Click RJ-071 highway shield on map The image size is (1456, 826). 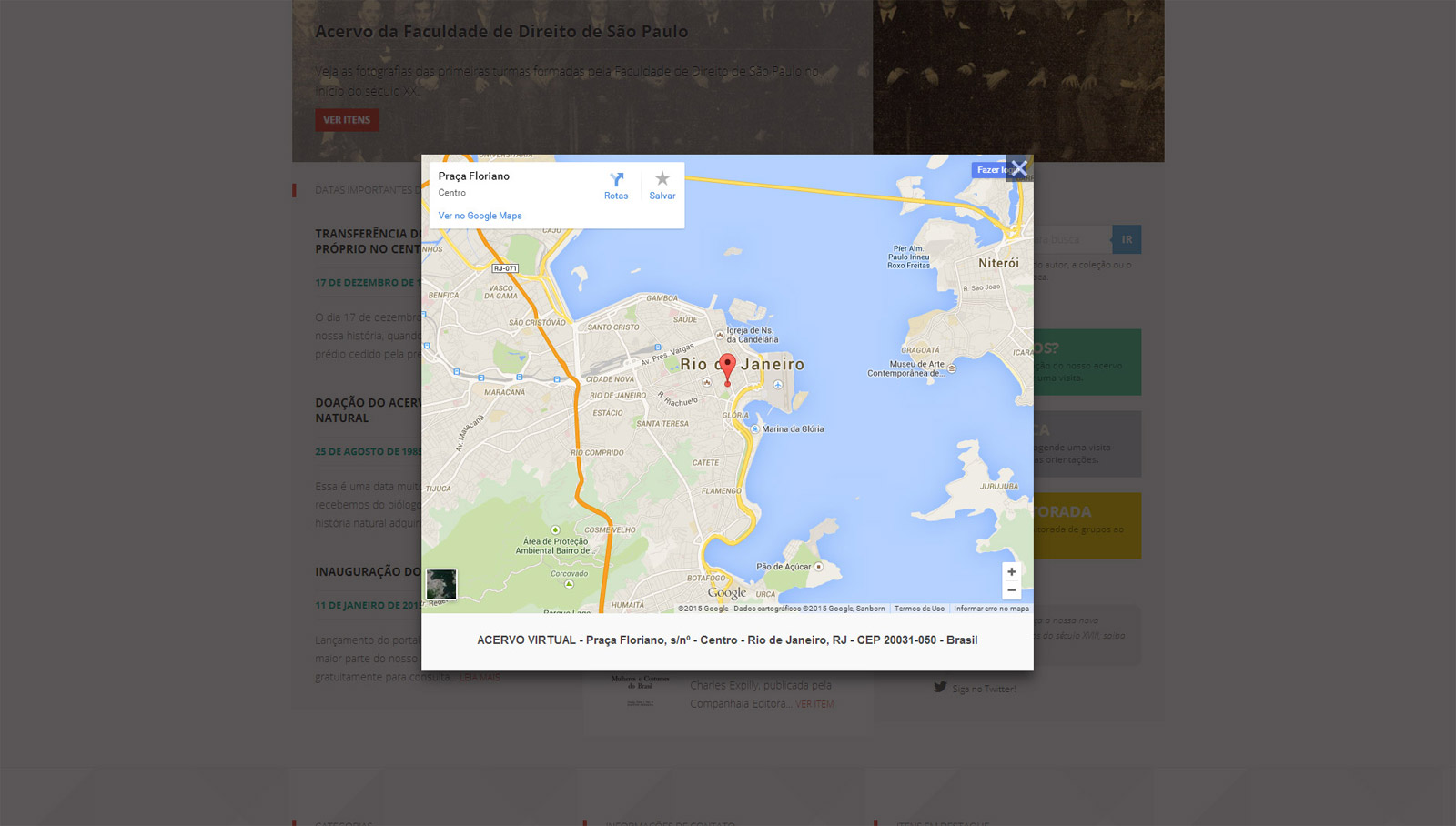pos(505,268)
